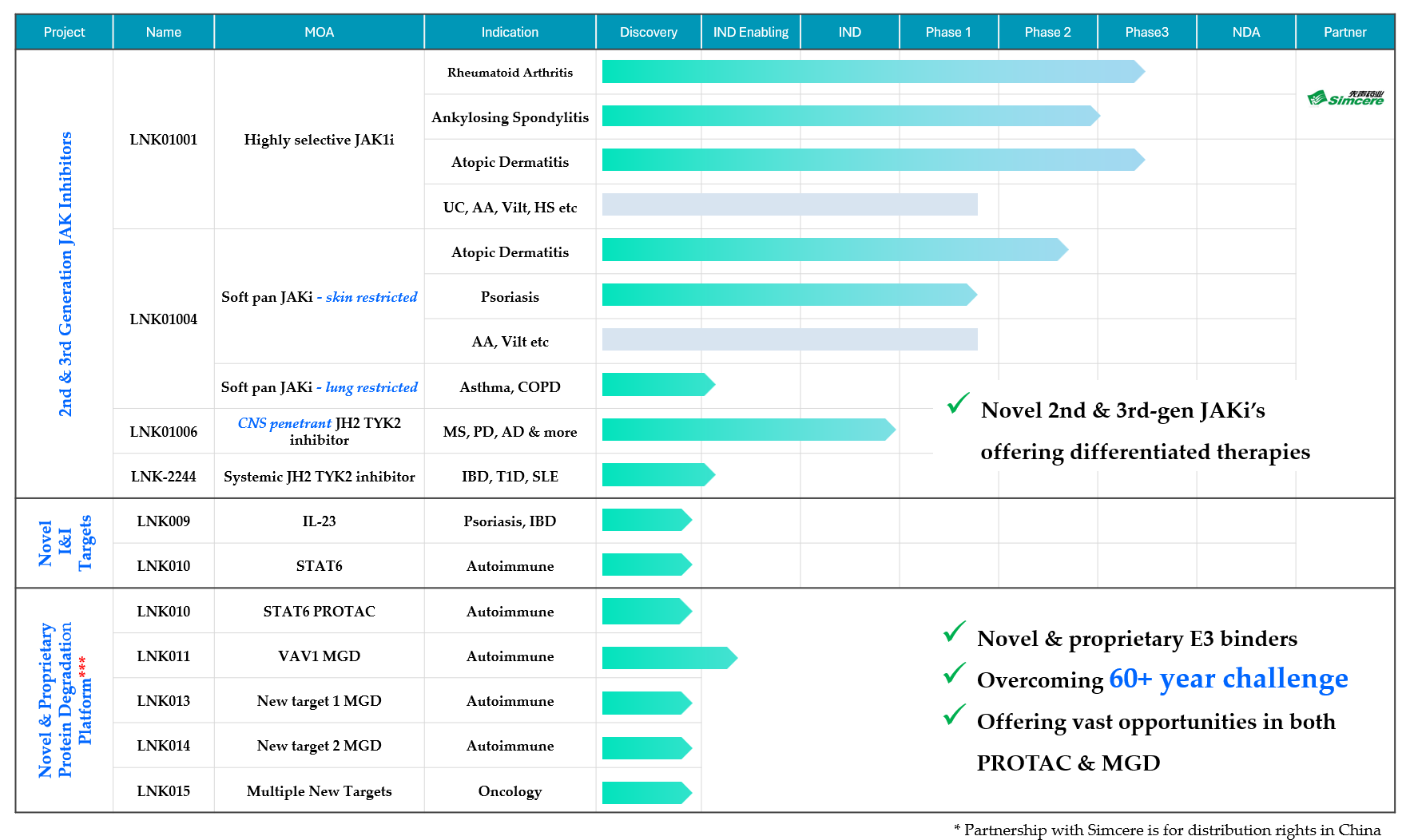Click the checkmark beside Overcoming 60+ year challenge

955,674
